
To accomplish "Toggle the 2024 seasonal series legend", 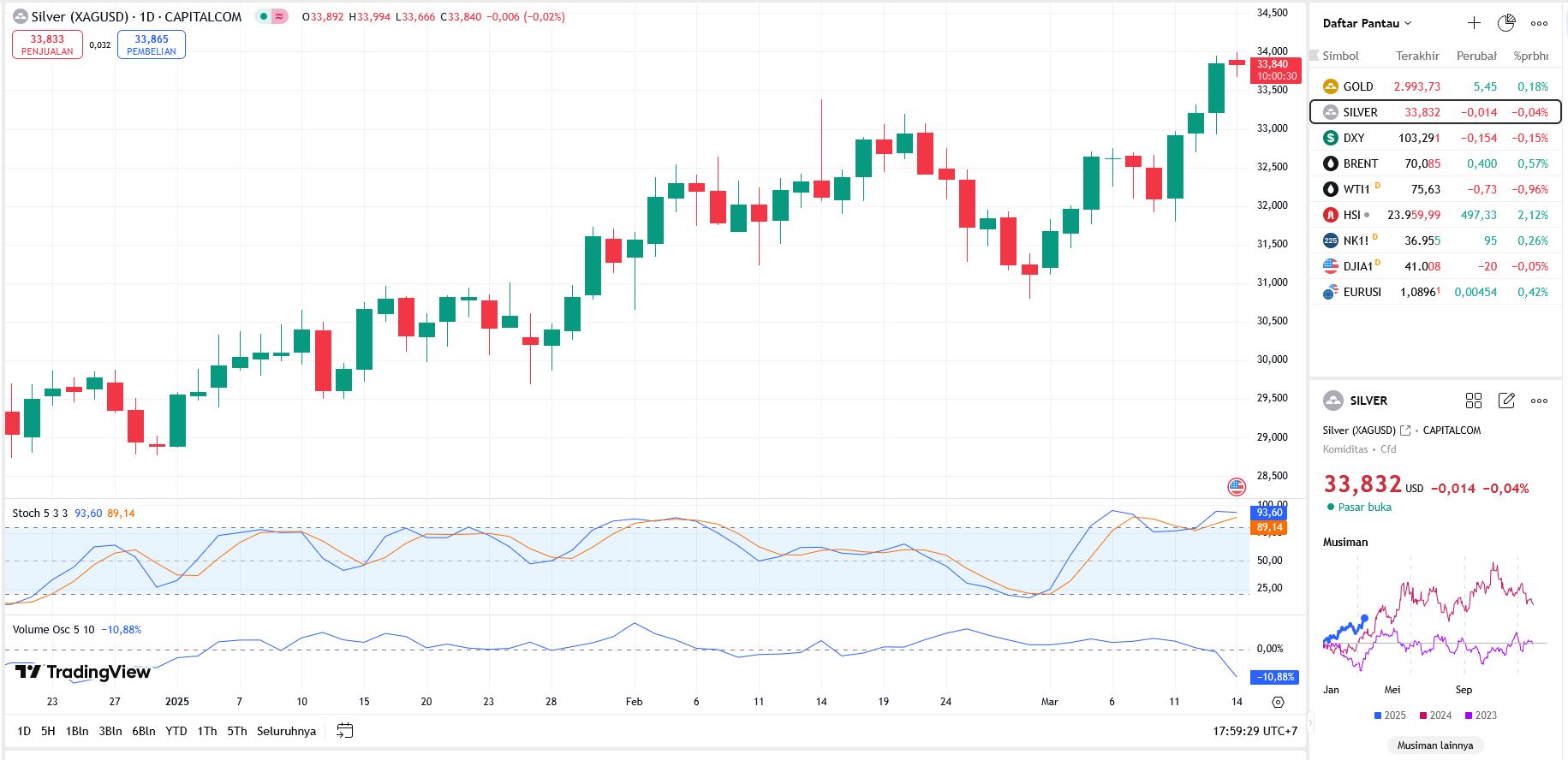I will (1435, 715).
